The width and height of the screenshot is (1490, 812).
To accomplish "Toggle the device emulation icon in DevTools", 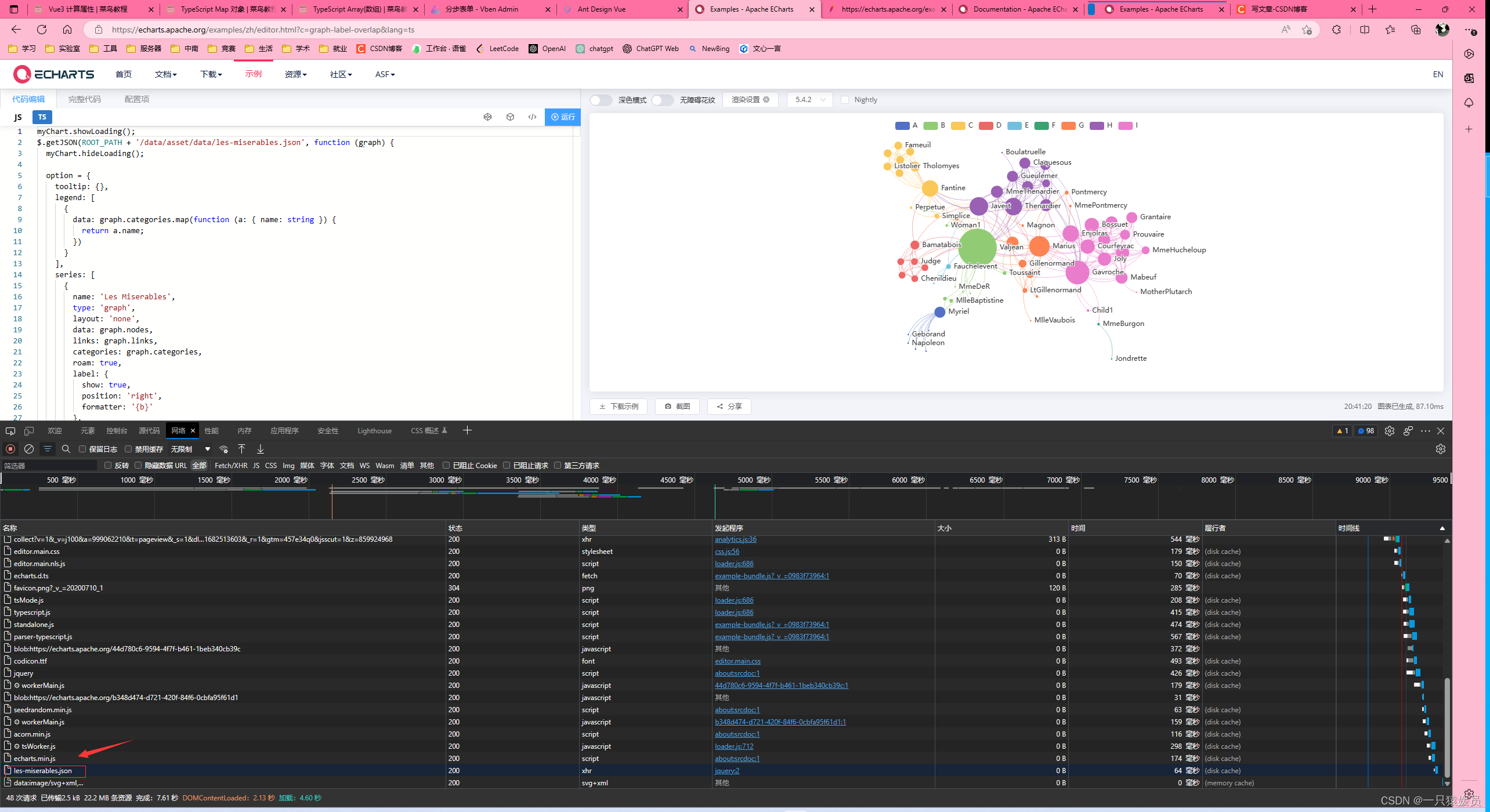I will click(x=28, y=430).
